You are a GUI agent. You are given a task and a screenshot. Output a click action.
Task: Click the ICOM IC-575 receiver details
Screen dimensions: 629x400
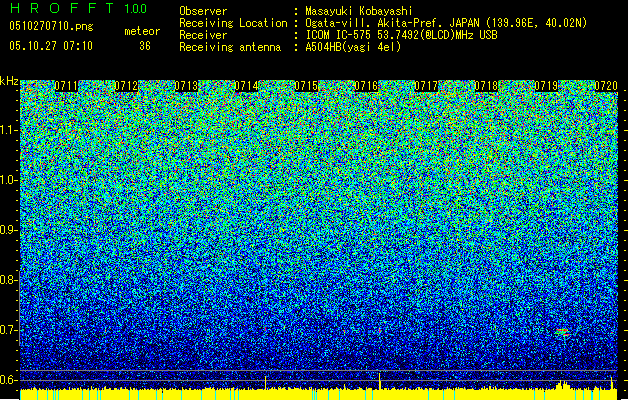(401, 35)
